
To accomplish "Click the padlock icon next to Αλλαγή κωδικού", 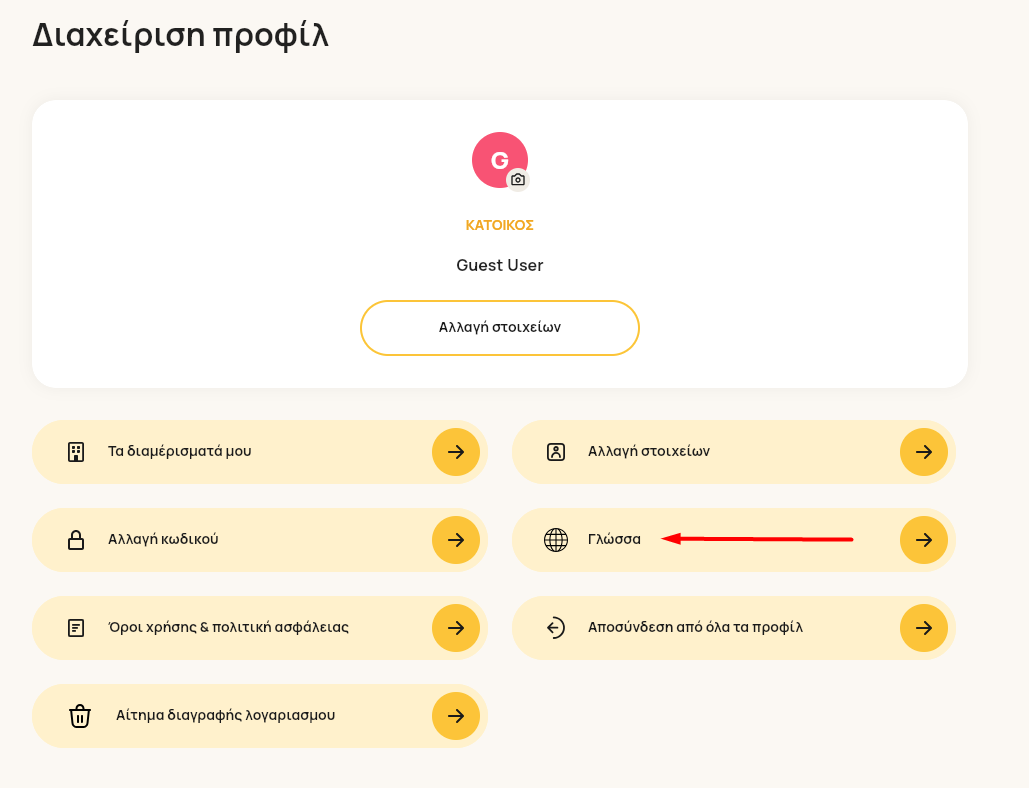I will (x=76, y=540).
